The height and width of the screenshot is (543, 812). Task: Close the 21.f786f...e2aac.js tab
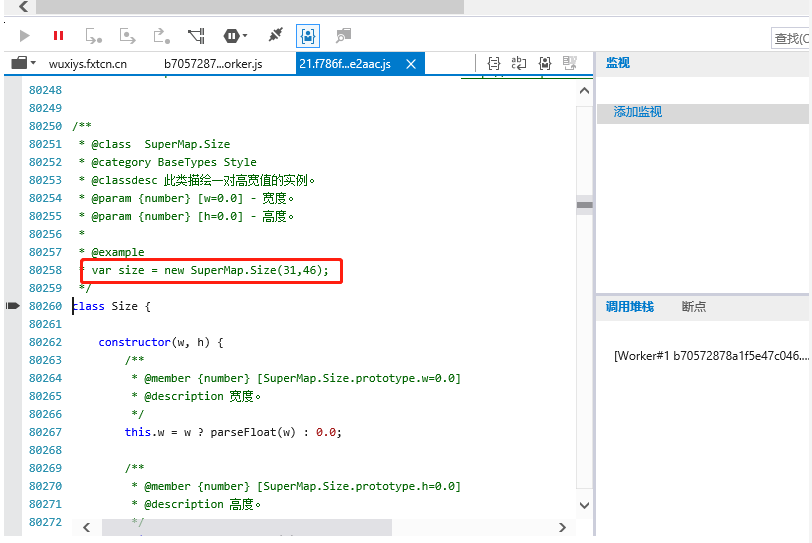[411, 64]
